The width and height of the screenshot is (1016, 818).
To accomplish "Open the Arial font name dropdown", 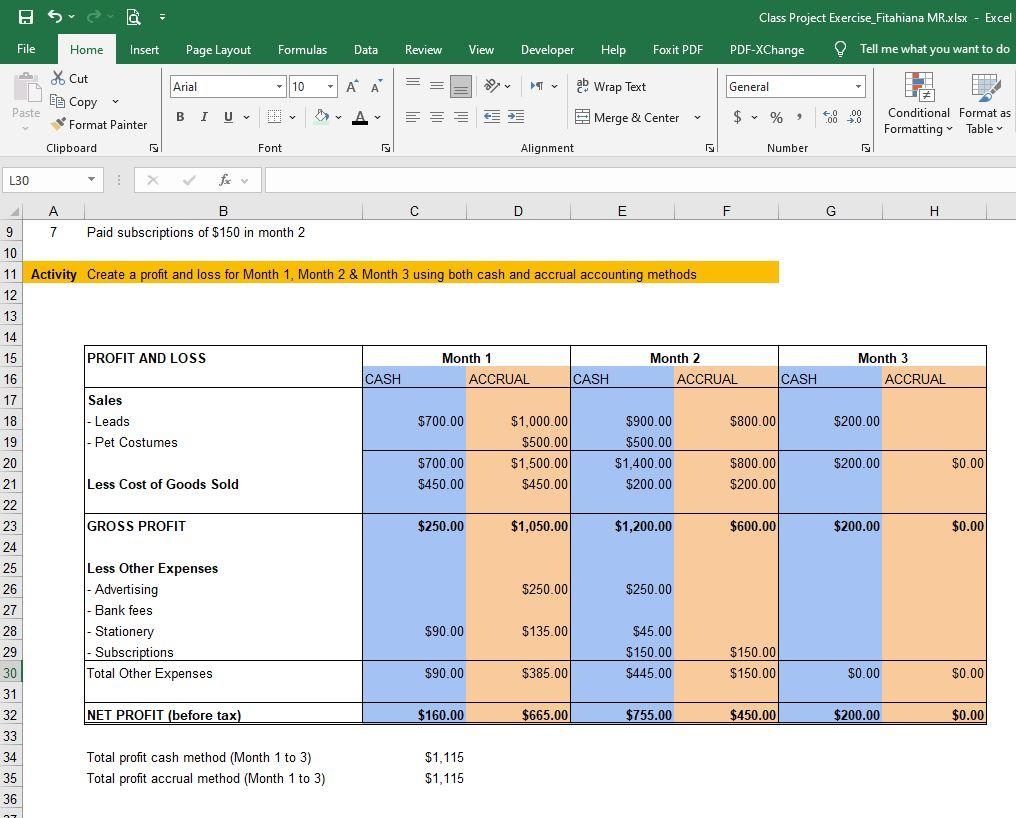I will tap(279, 87).
